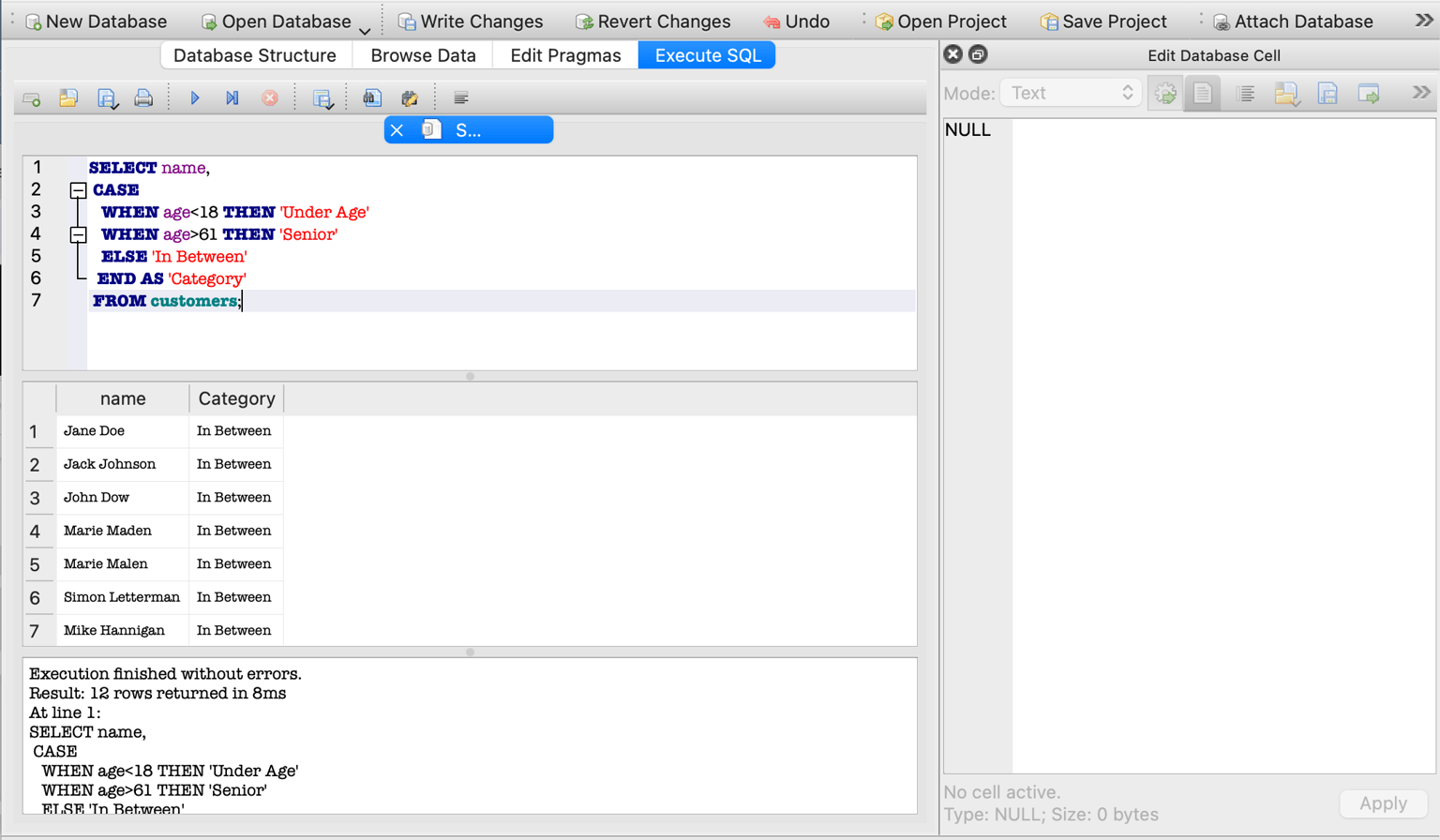Switch to the Browse Data tab
This screenshot has height=840, width=1440.
click(423, 55)
